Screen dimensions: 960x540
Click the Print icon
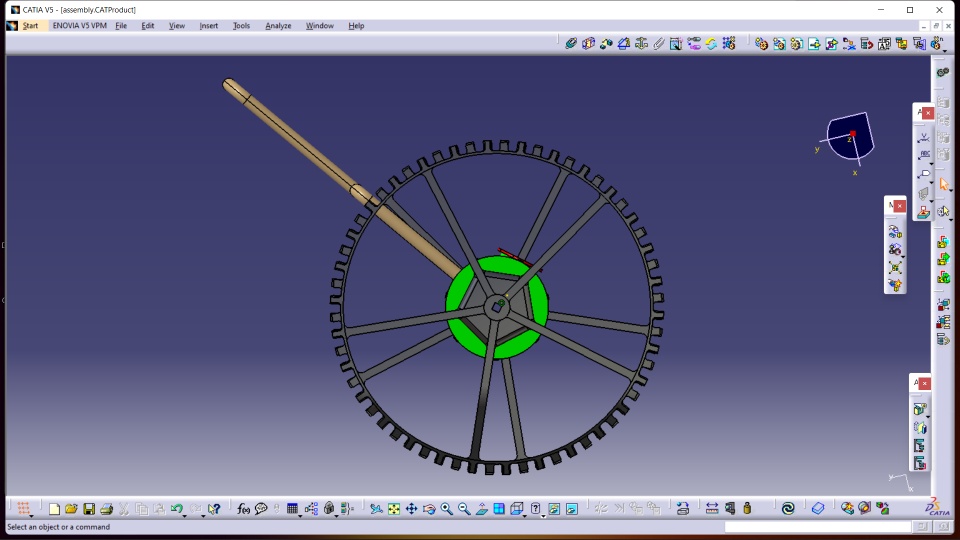click(107, 509)
